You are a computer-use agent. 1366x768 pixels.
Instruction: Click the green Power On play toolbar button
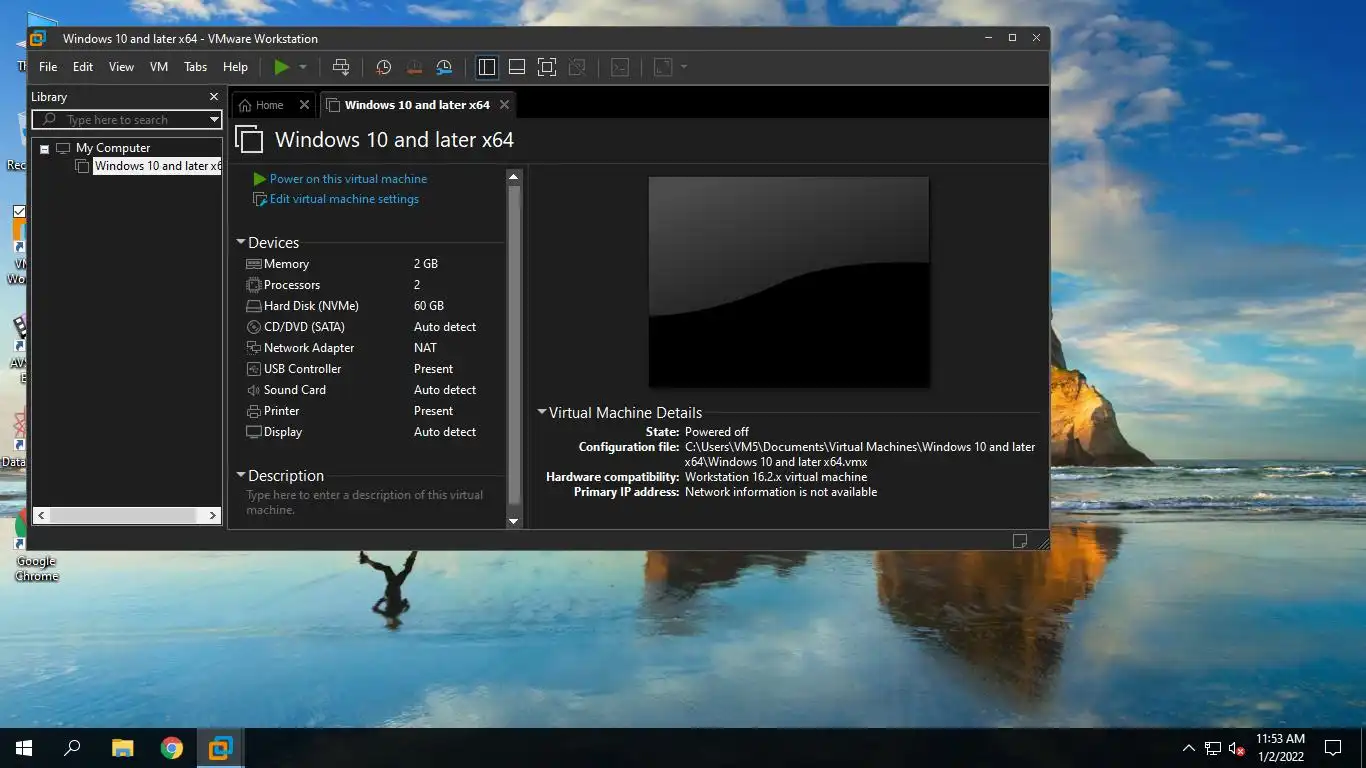[x=282, y=67]
